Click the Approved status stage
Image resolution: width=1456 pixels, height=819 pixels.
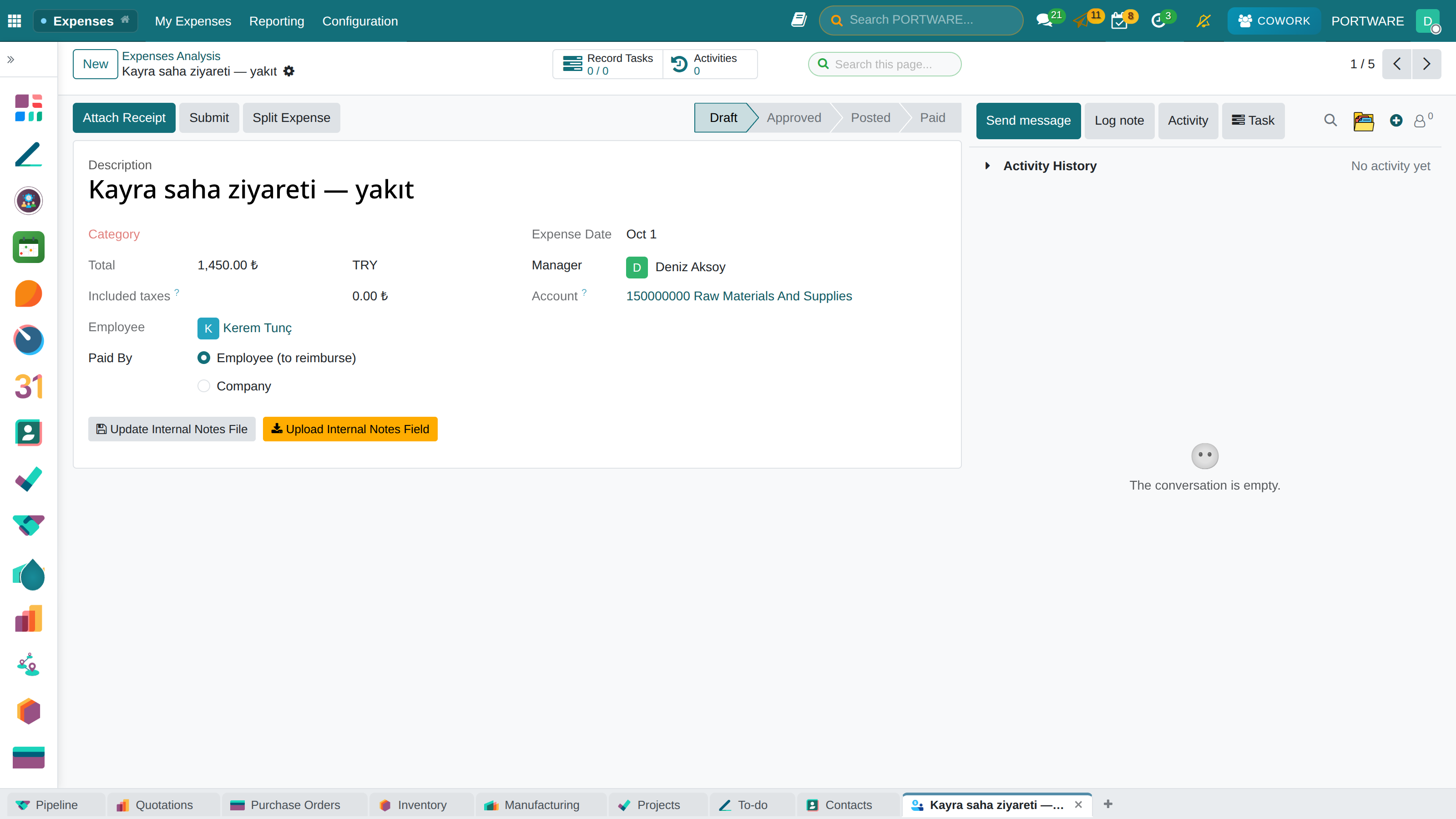point(794,117)
